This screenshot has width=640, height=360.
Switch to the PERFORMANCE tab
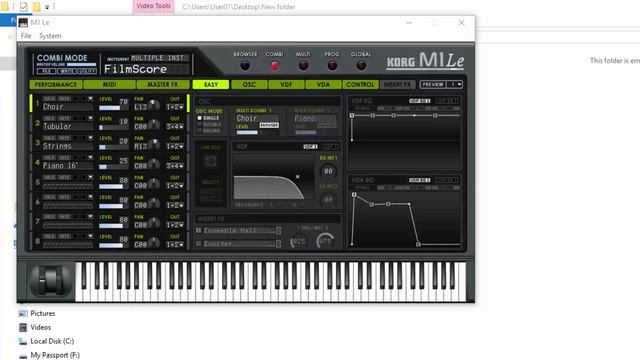[x=56, y=84]
